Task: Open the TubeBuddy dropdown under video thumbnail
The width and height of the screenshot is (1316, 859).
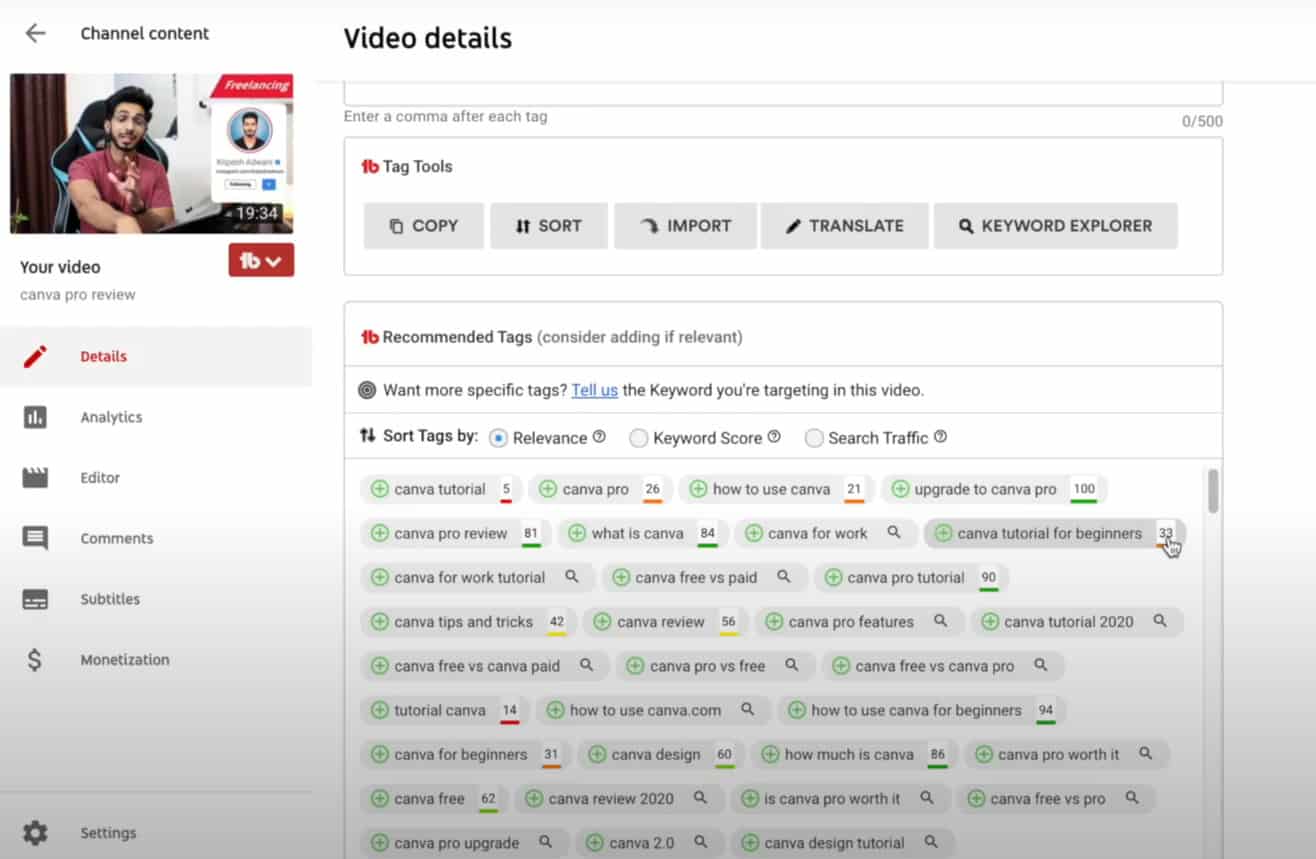Action: pos(261,261)
